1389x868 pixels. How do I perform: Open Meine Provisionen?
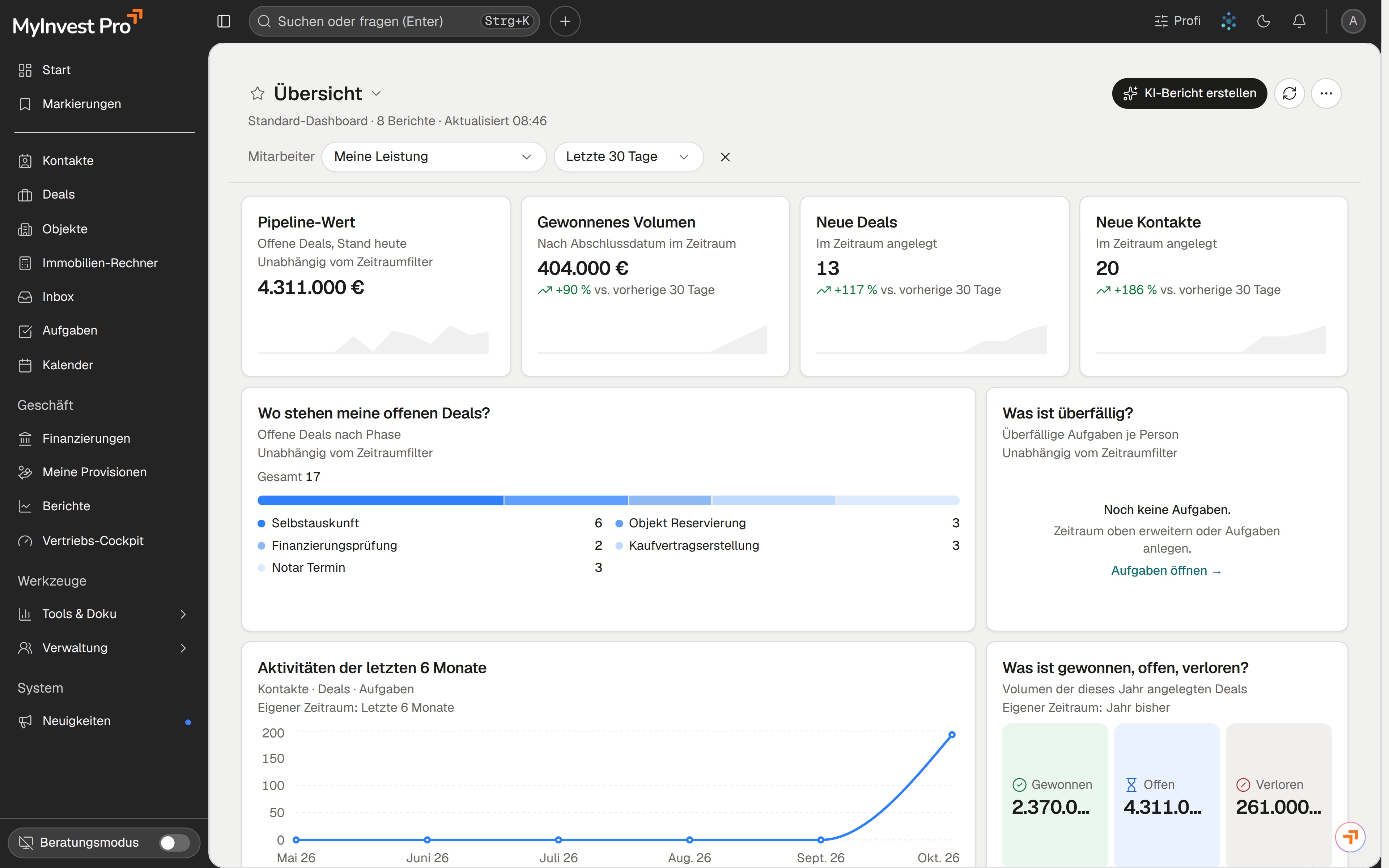tap(104, 472)
